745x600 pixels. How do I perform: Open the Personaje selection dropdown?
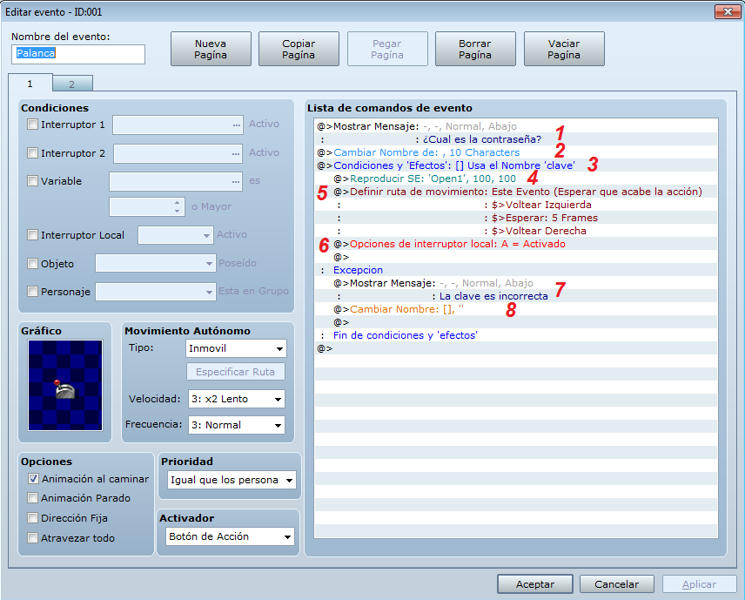(x=156, y=292)
